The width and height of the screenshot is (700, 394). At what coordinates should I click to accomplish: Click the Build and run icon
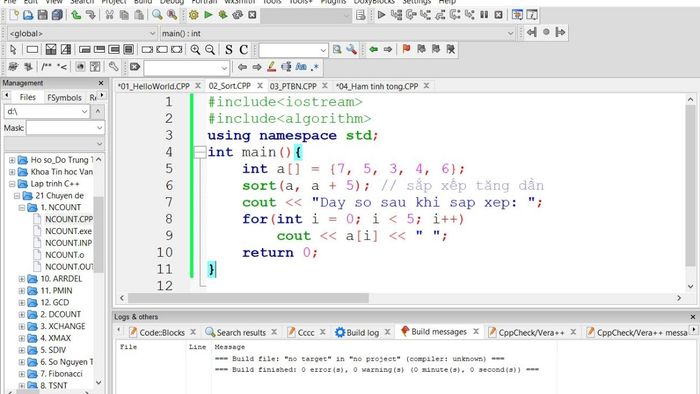(x=223, y=15)
